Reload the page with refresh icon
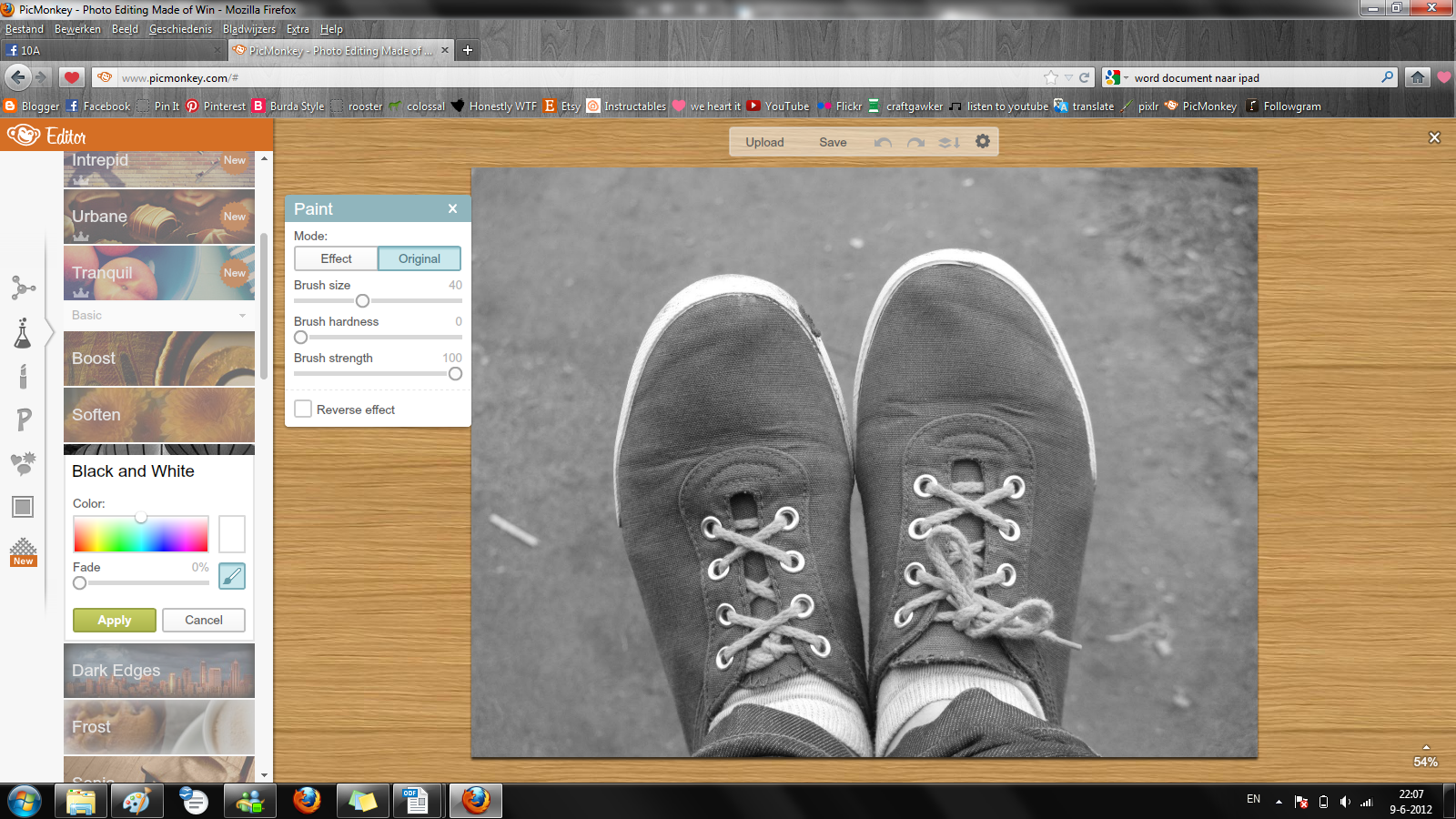The width and height of the screenshot is (1456, 819). (1084, 77)
